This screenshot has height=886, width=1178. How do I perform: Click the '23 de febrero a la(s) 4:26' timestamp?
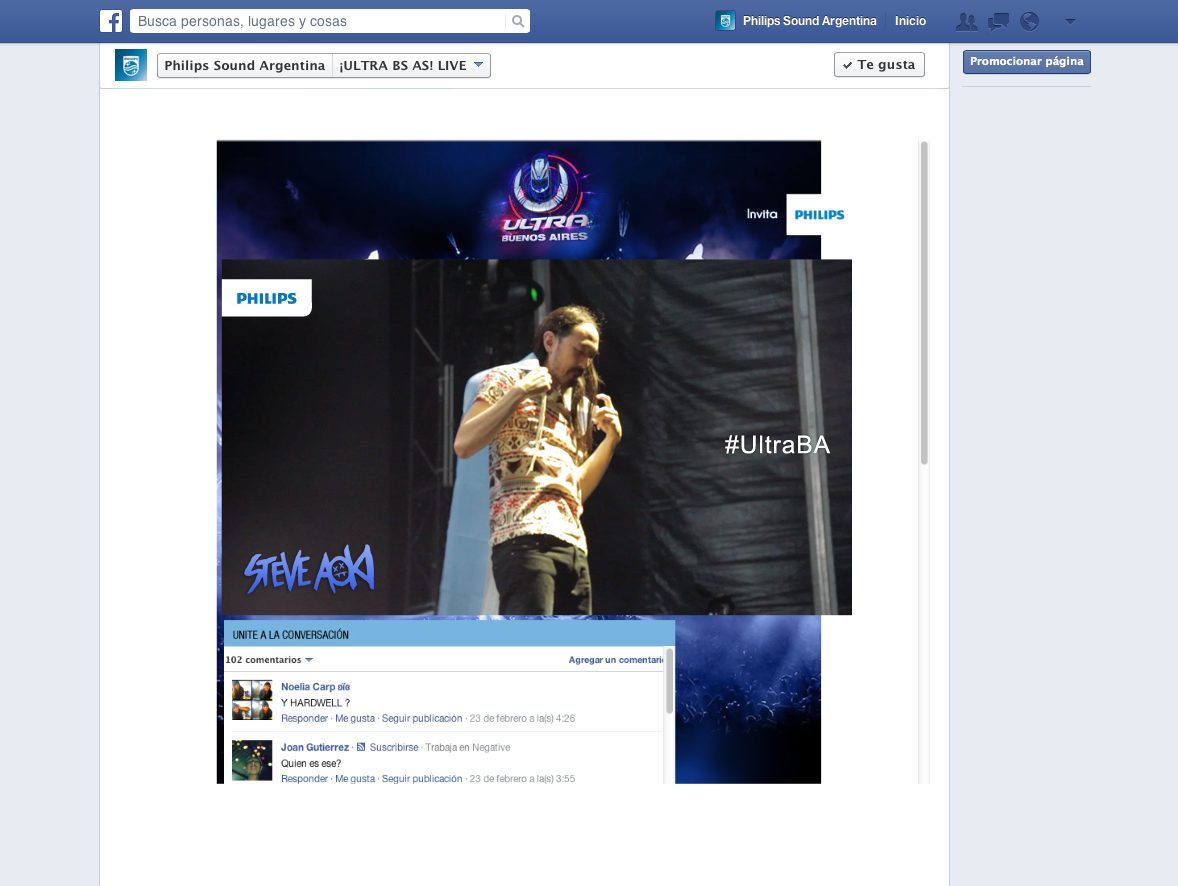click(522, 718)
